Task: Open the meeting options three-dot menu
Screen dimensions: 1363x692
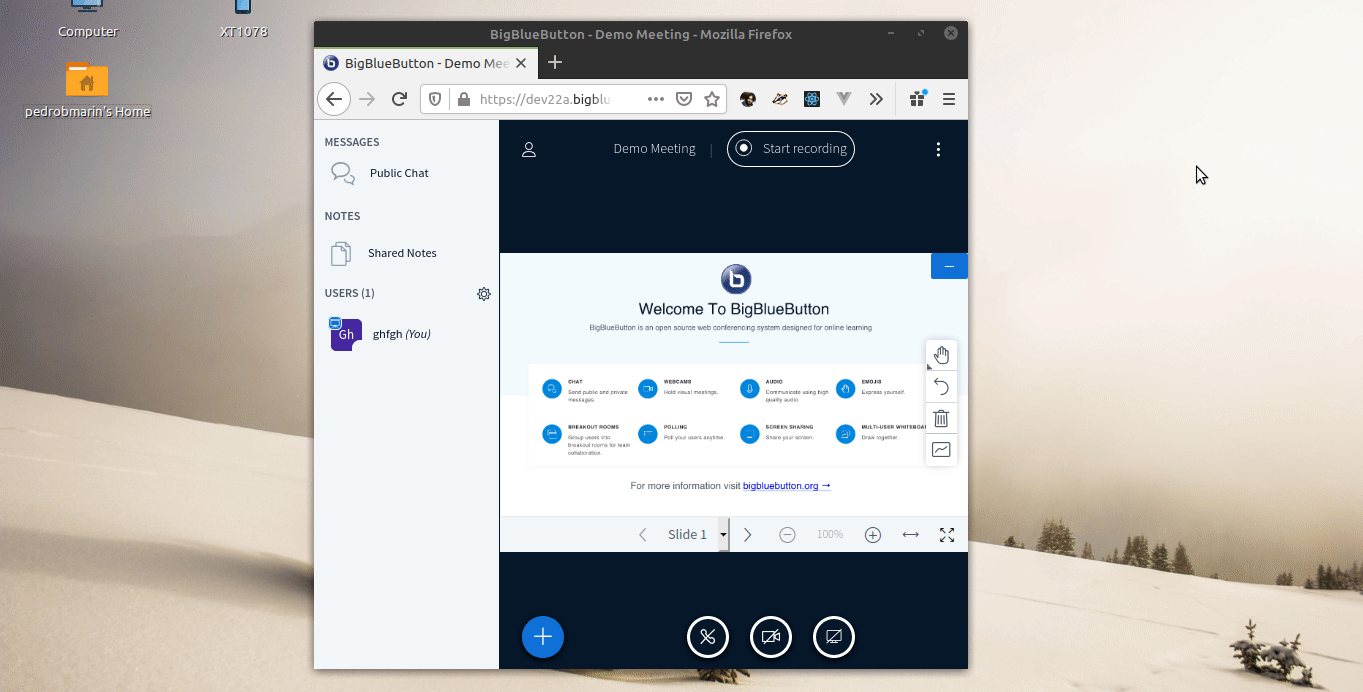Action: tap(938, 149)
